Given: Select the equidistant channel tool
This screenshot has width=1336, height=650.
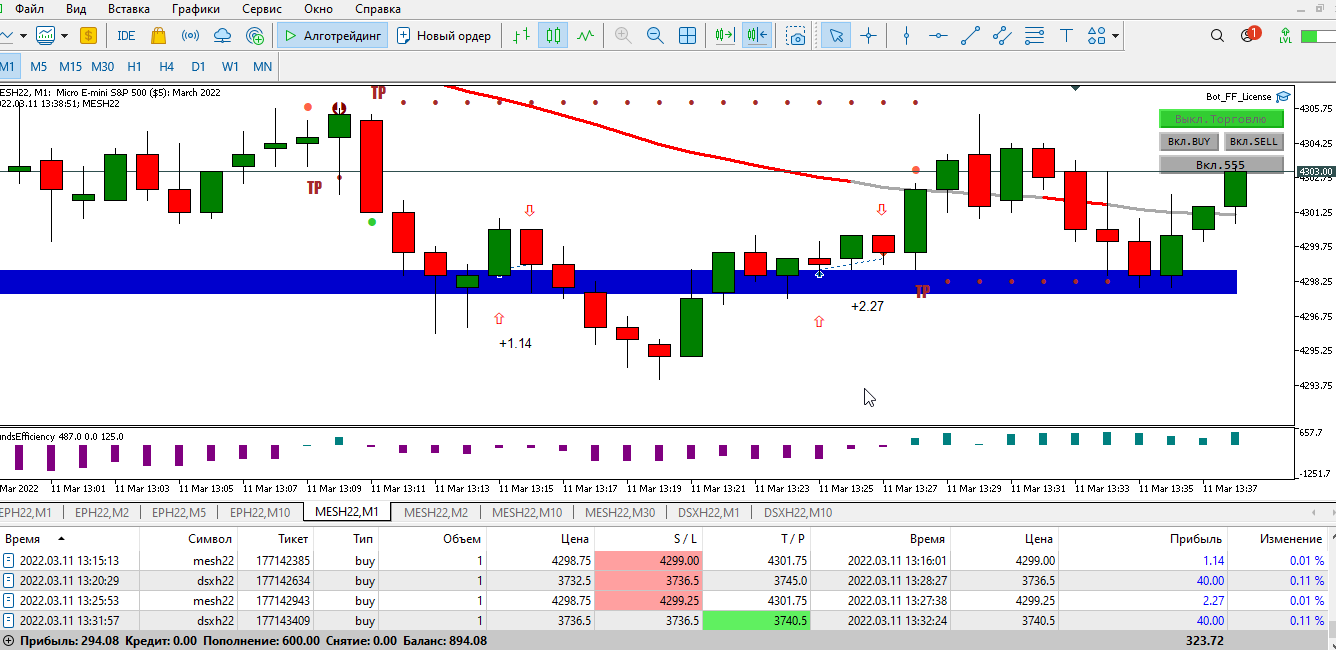Looking at the screenshot, I should 1002,36.
